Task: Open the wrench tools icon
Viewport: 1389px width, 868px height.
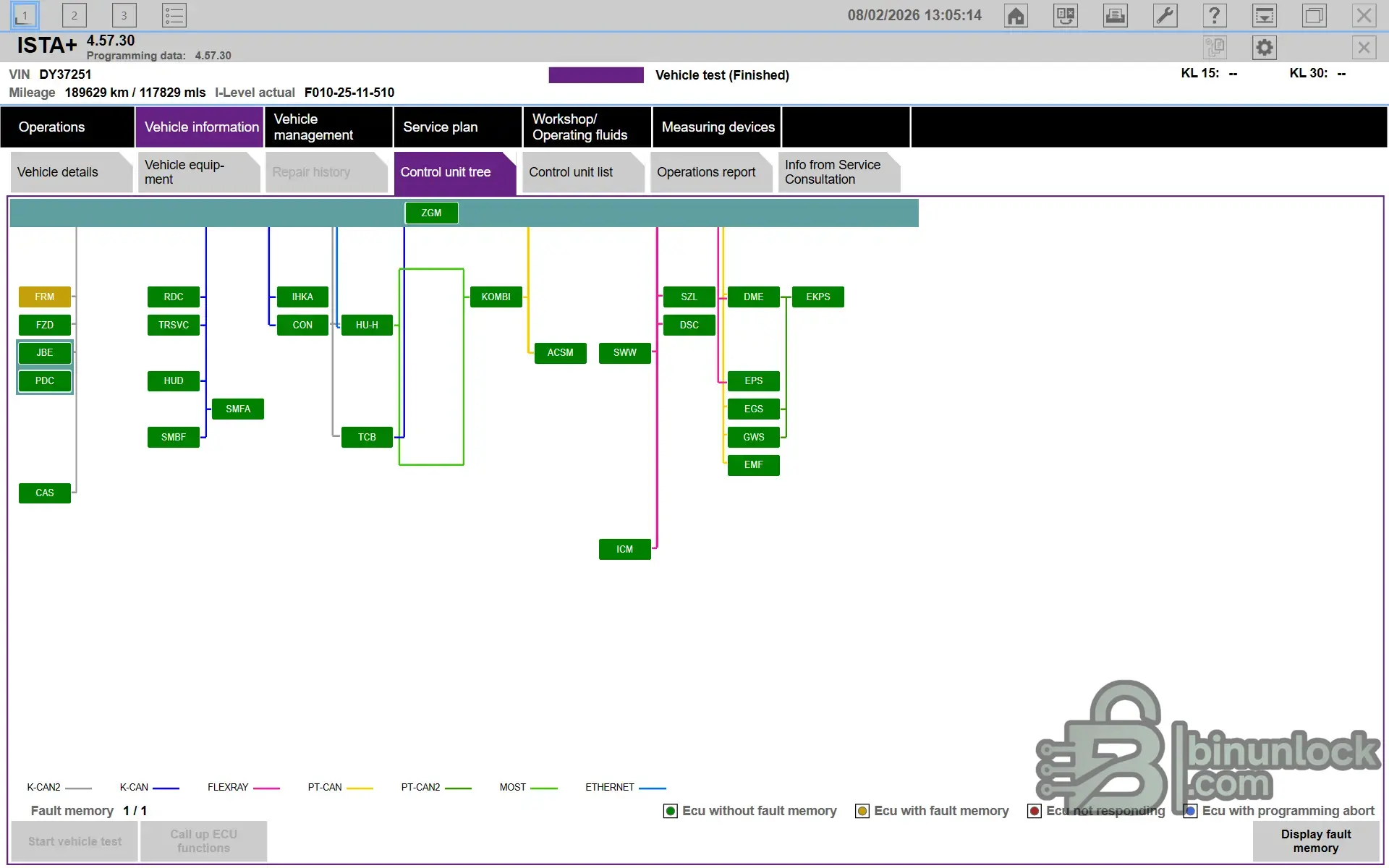Action: click(x=1165, y=15)
